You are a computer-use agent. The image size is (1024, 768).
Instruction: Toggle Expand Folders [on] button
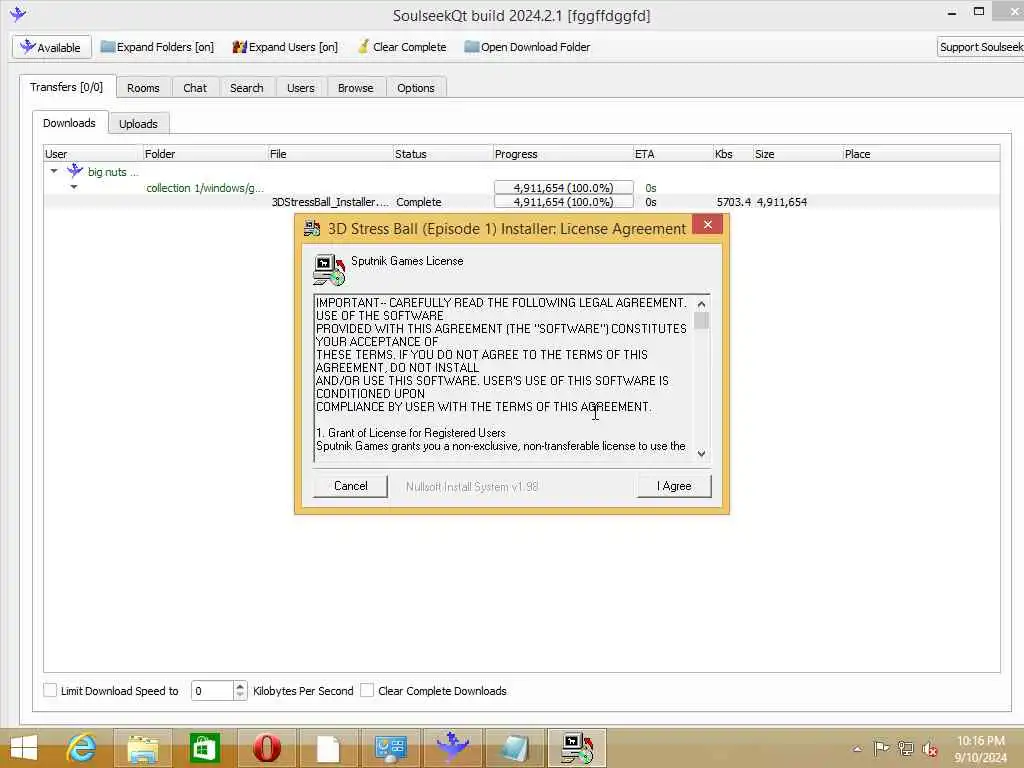(157, 47)
